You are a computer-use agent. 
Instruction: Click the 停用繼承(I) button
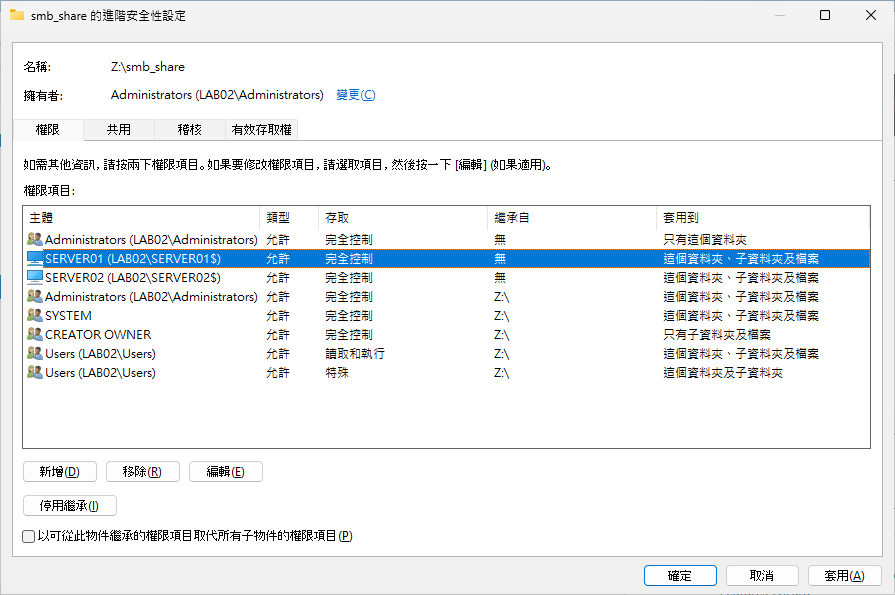click(70, 505)
